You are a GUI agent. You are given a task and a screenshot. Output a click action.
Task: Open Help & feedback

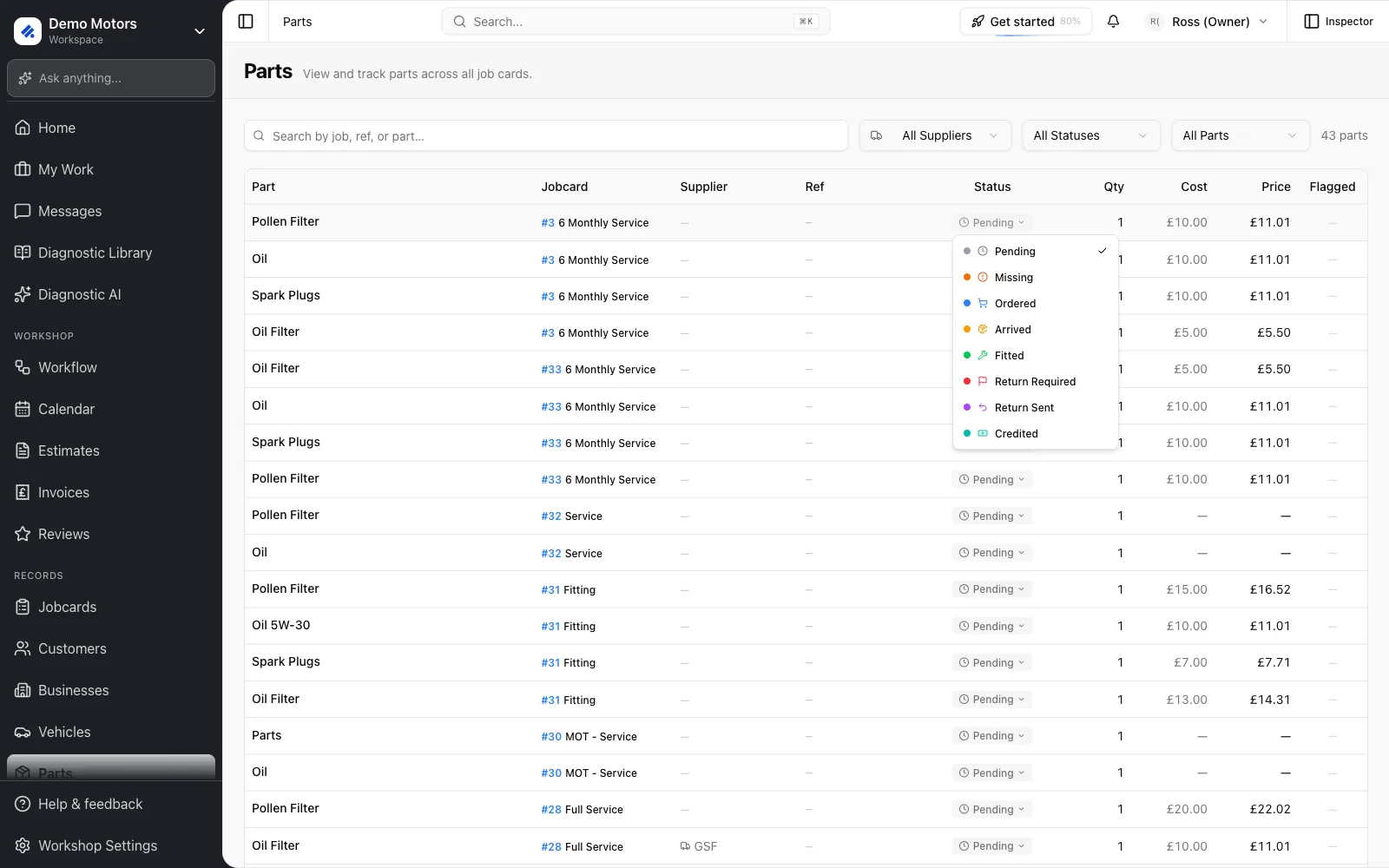(111, 804)
